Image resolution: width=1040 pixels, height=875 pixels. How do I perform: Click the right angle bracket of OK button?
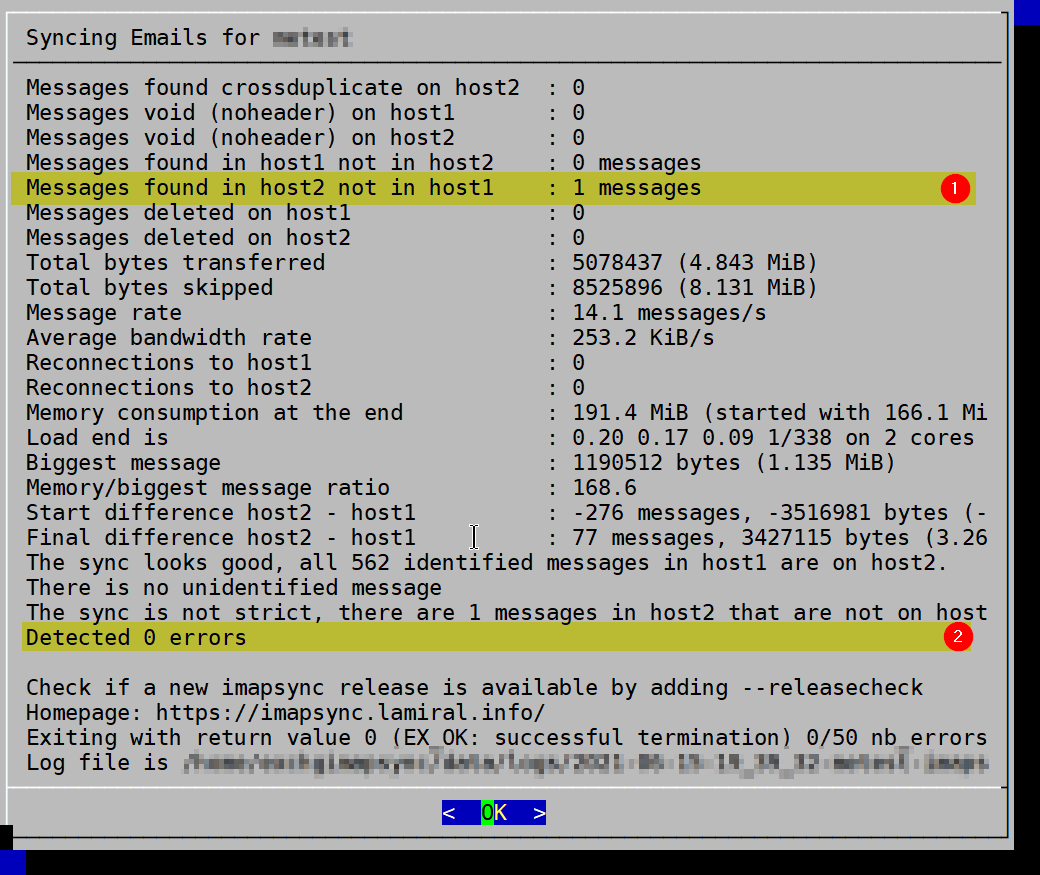(539, 813)
